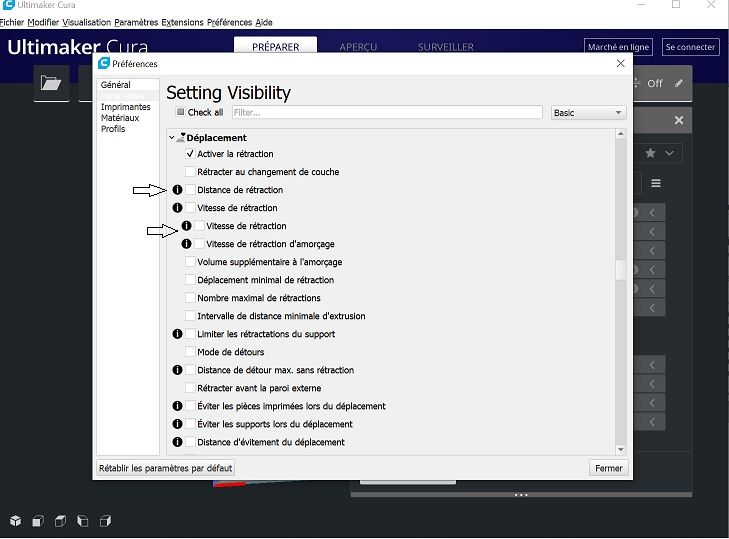The width and height of the screenshot is (729, 539).
Task: Click the left view cube icon
Action: click(x=83, y=521)
